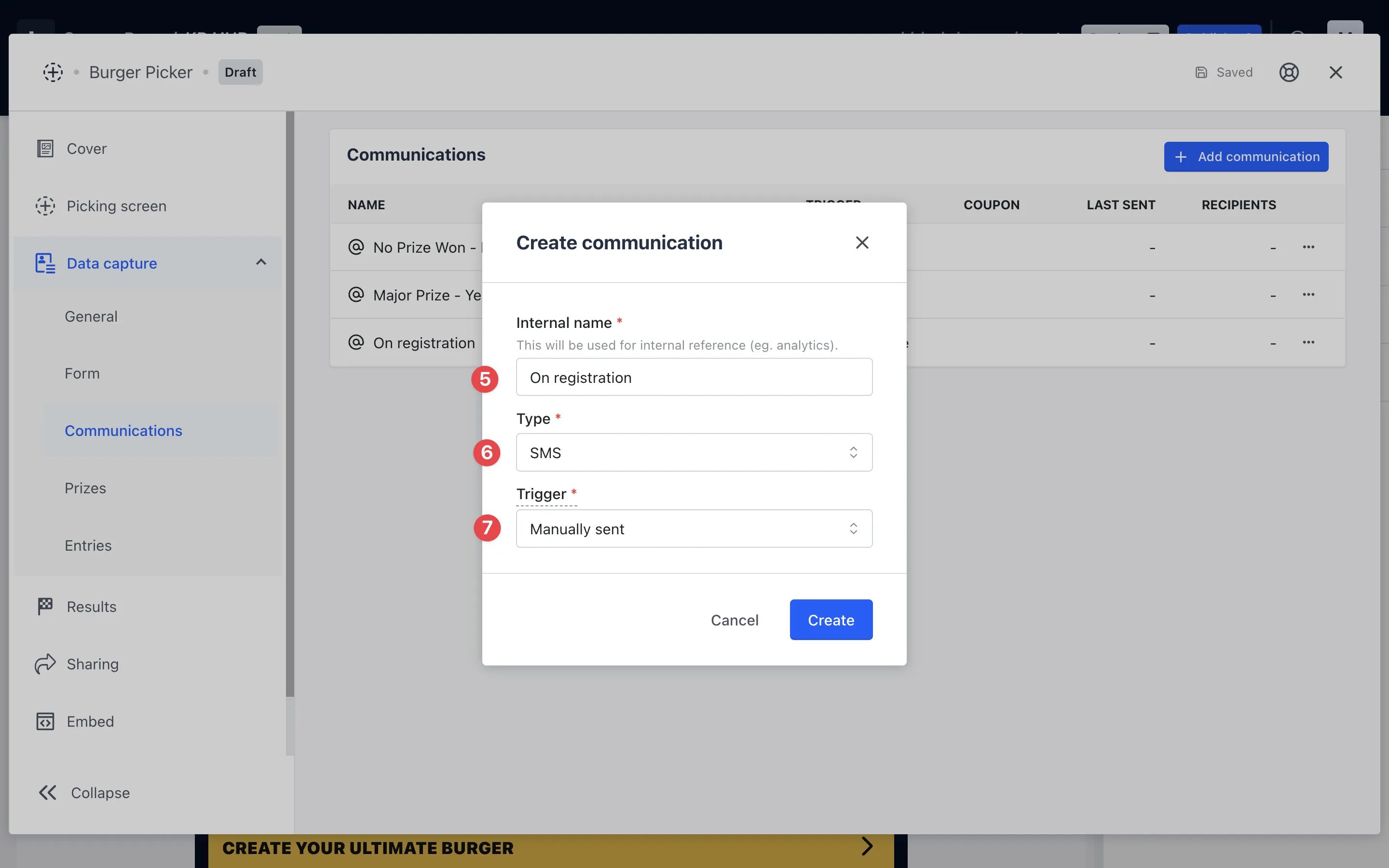The height and width of the screenshot is (868, 1389).
Task: Click the COUPON column header
Action: click(x=991, y=205)
